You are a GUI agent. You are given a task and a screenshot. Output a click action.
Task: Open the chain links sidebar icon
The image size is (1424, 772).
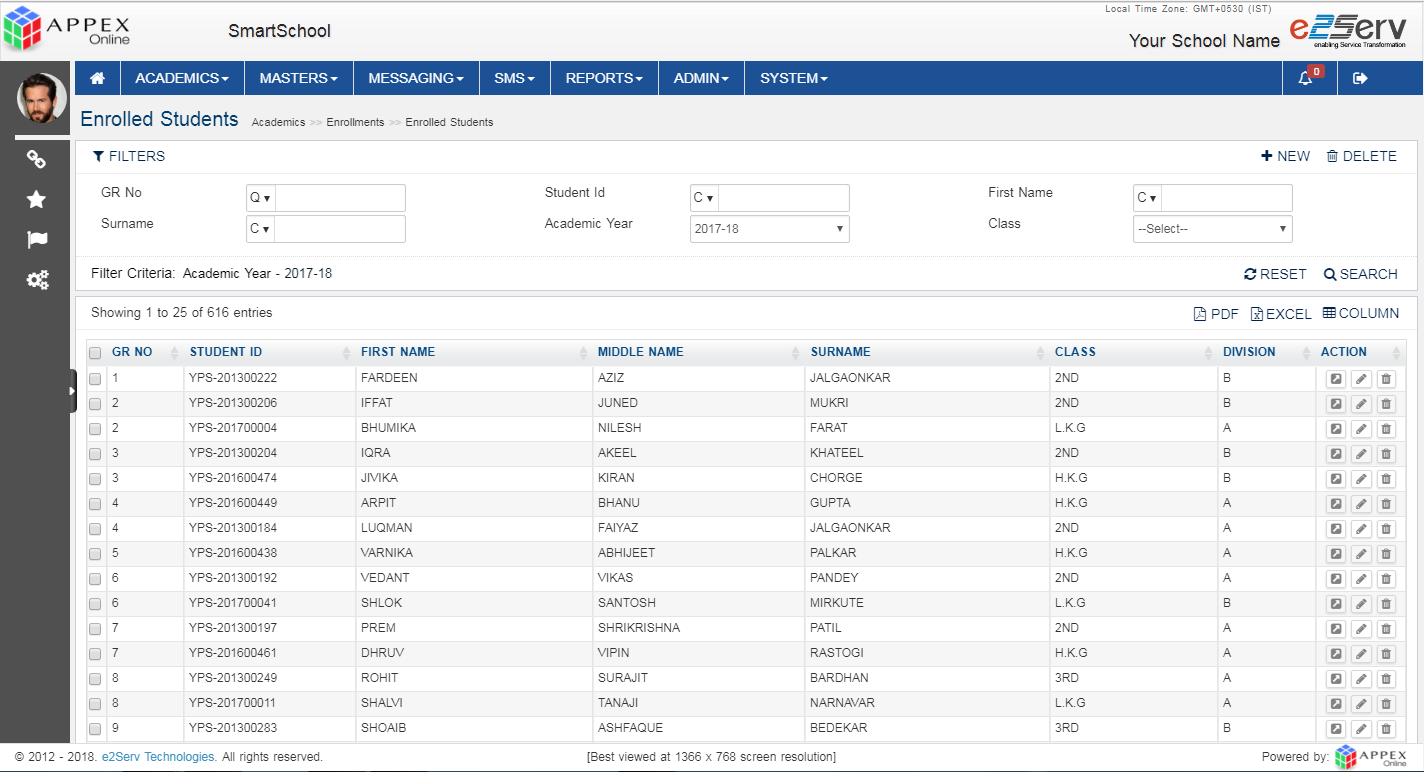[36, 159]
